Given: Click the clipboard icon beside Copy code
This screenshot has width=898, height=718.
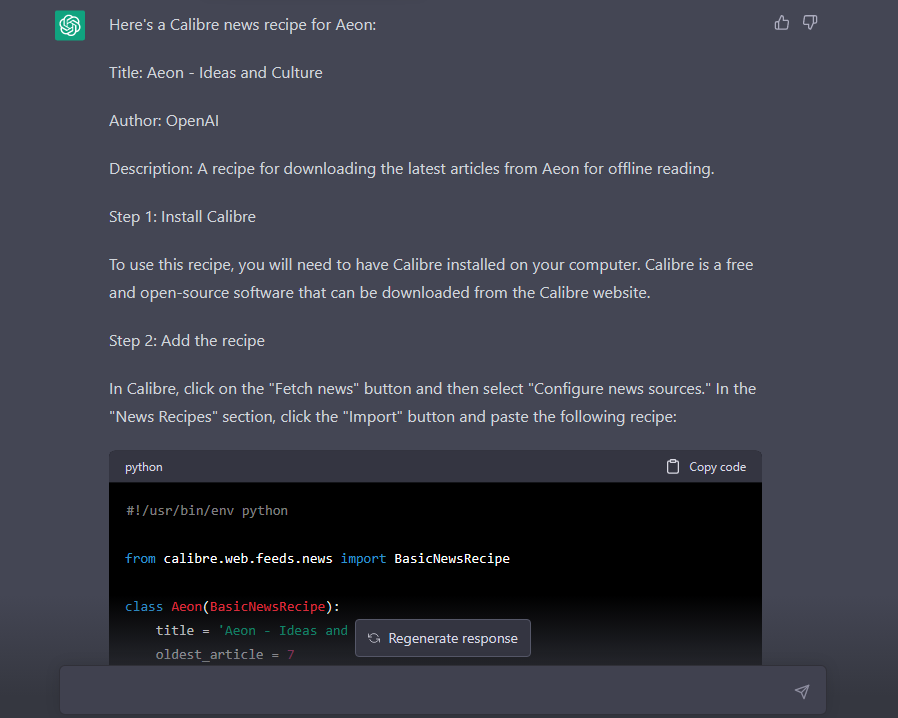Looking at the screenshot, I should click(x=673, y=467).
